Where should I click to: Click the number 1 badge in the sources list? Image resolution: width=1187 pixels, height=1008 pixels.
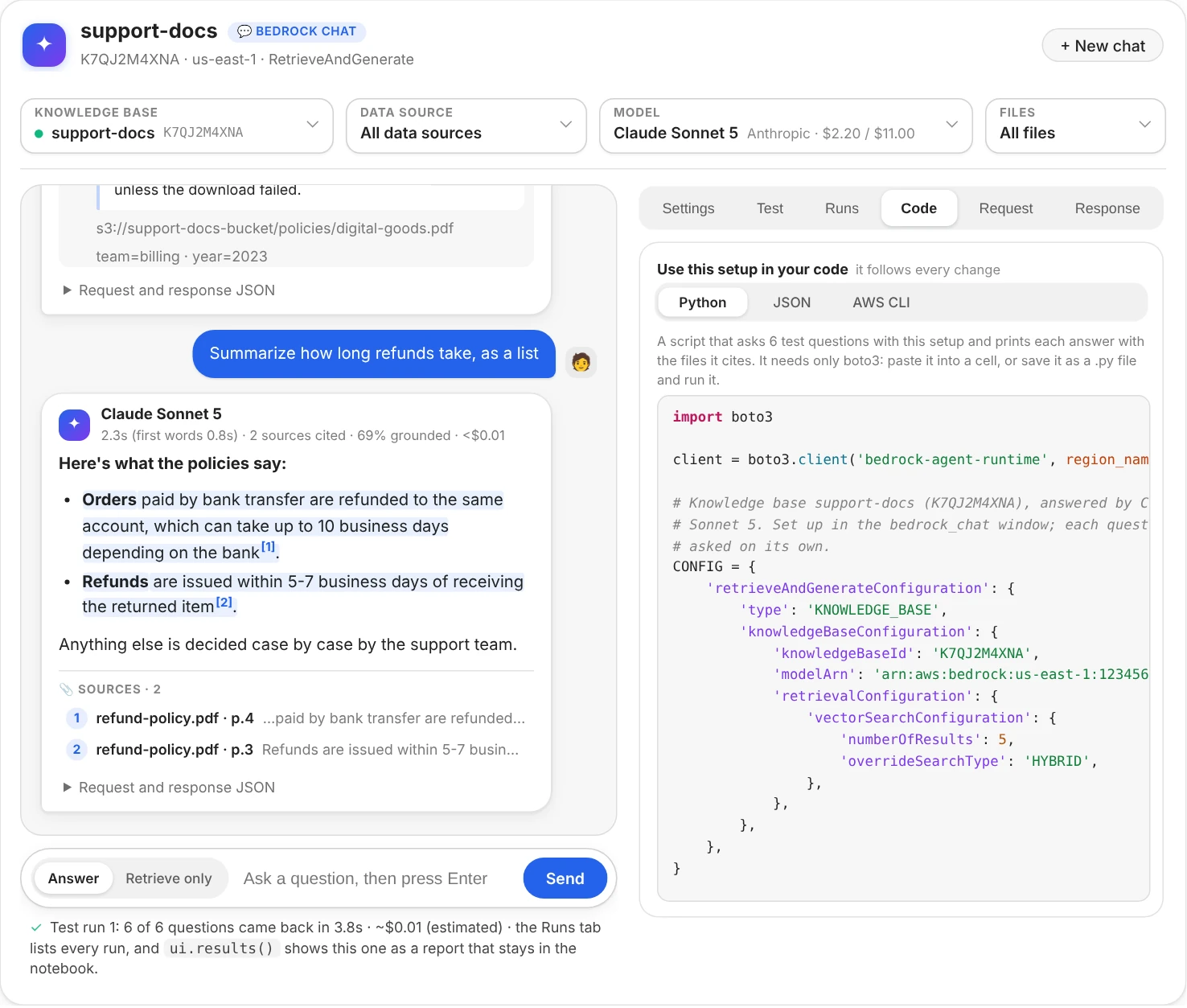[76, 718]
